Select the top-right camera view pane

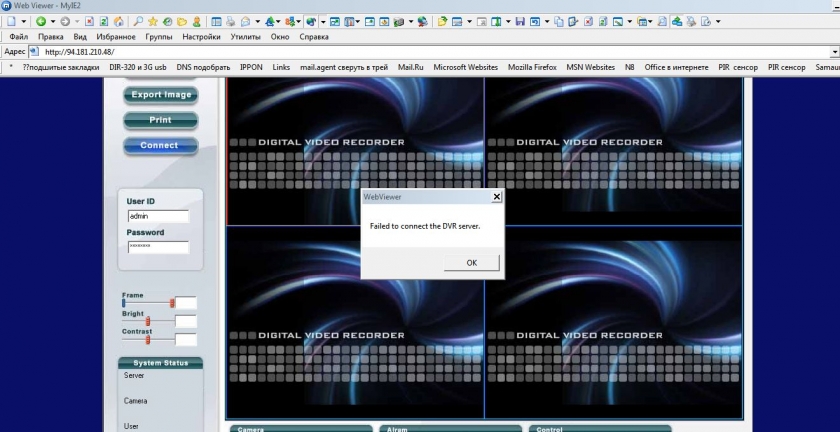tap(613, 151)
